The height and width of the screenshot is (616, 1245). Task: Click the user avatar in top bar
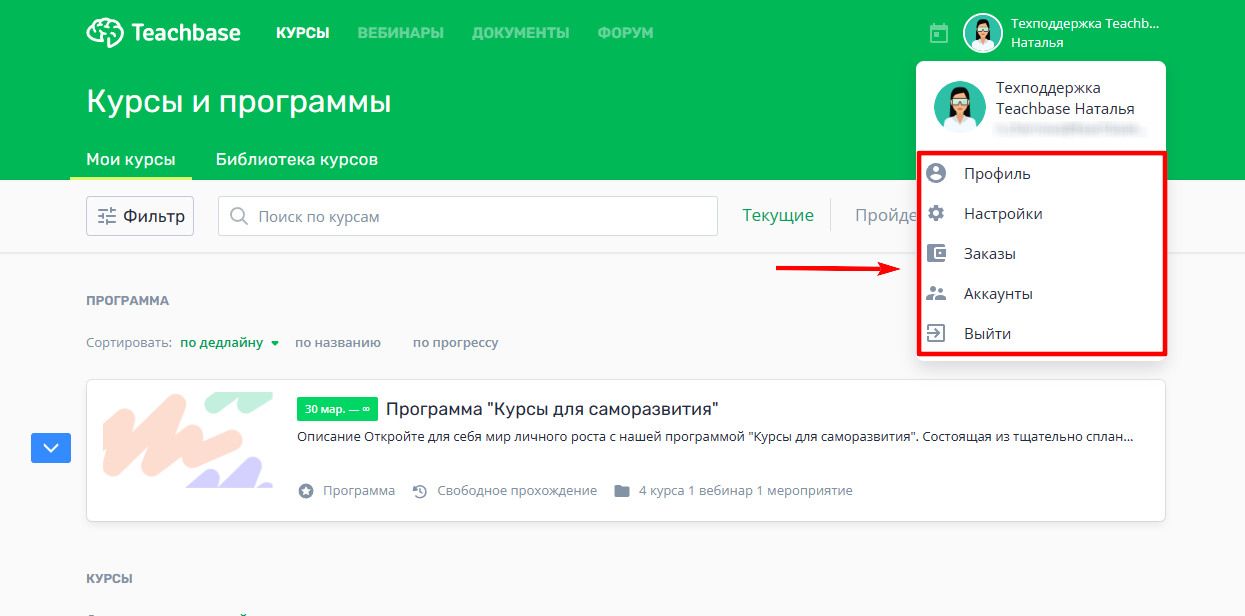pyautogui.click(x=982, y=33)
